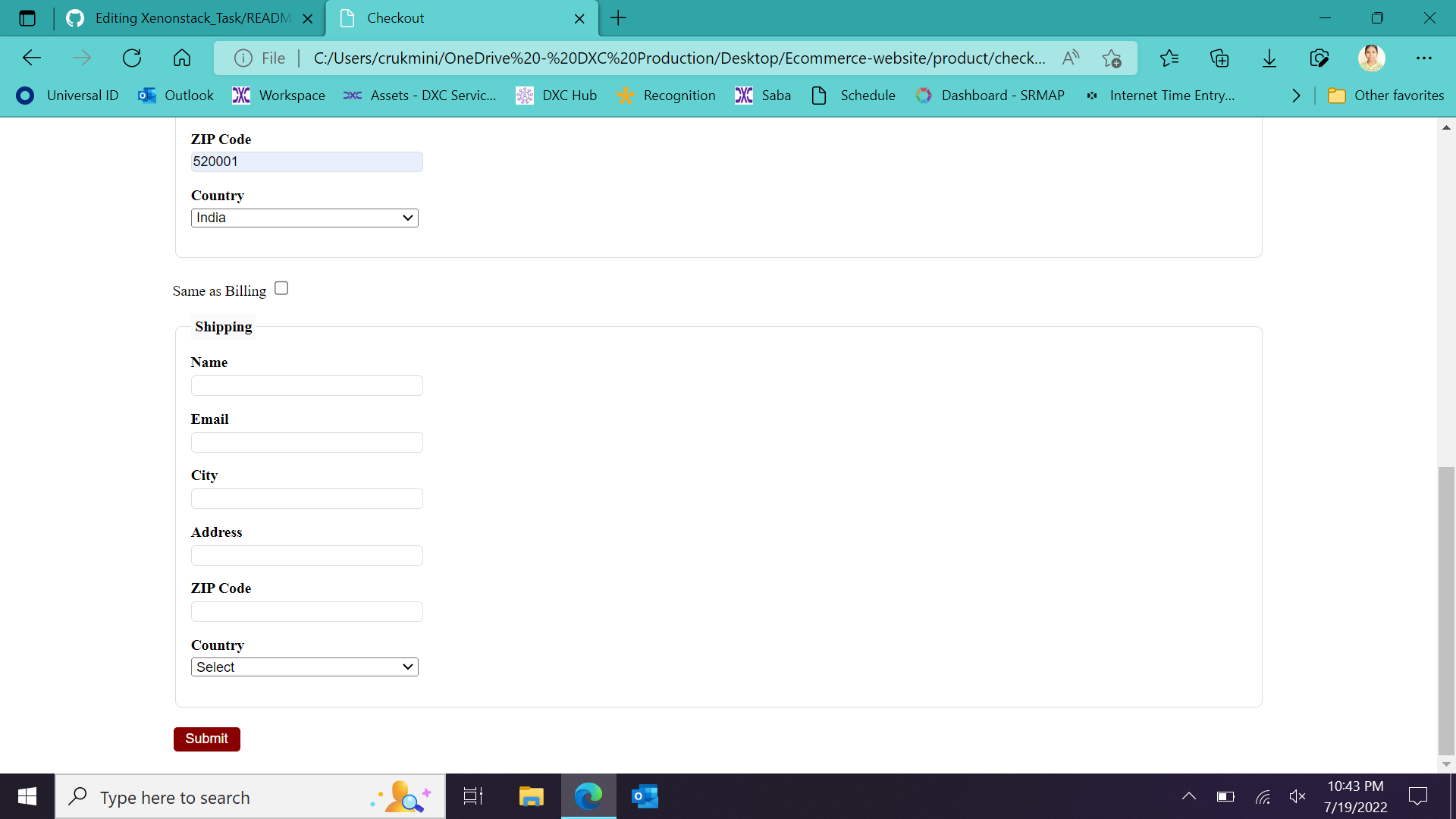Open shipping Country Select dropdown
The width and height of the screenshot is (1456, 819).
coord(304,667)
